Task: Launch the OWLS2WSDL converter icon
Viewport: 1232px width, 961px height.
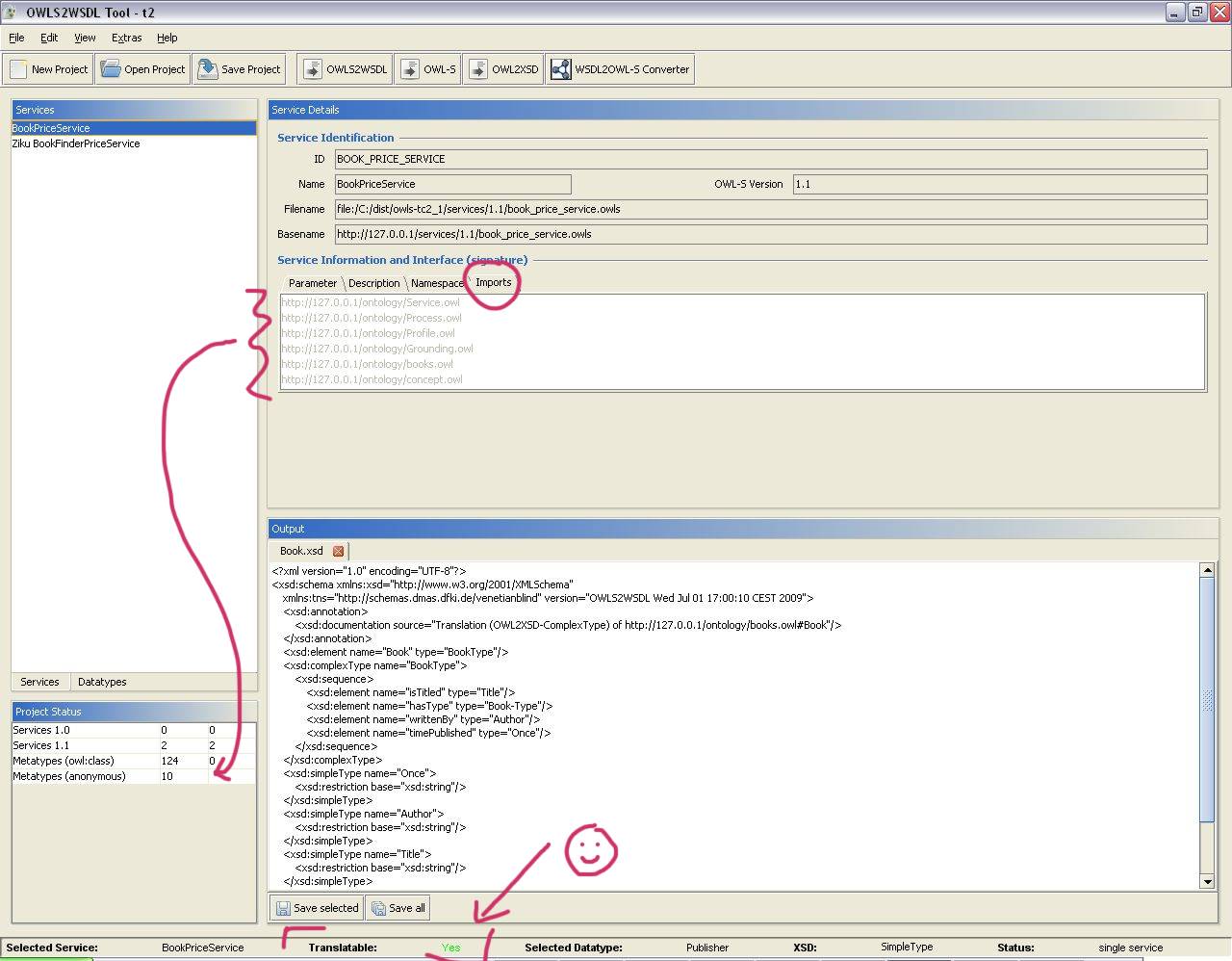Action: (x=312, y=68)
